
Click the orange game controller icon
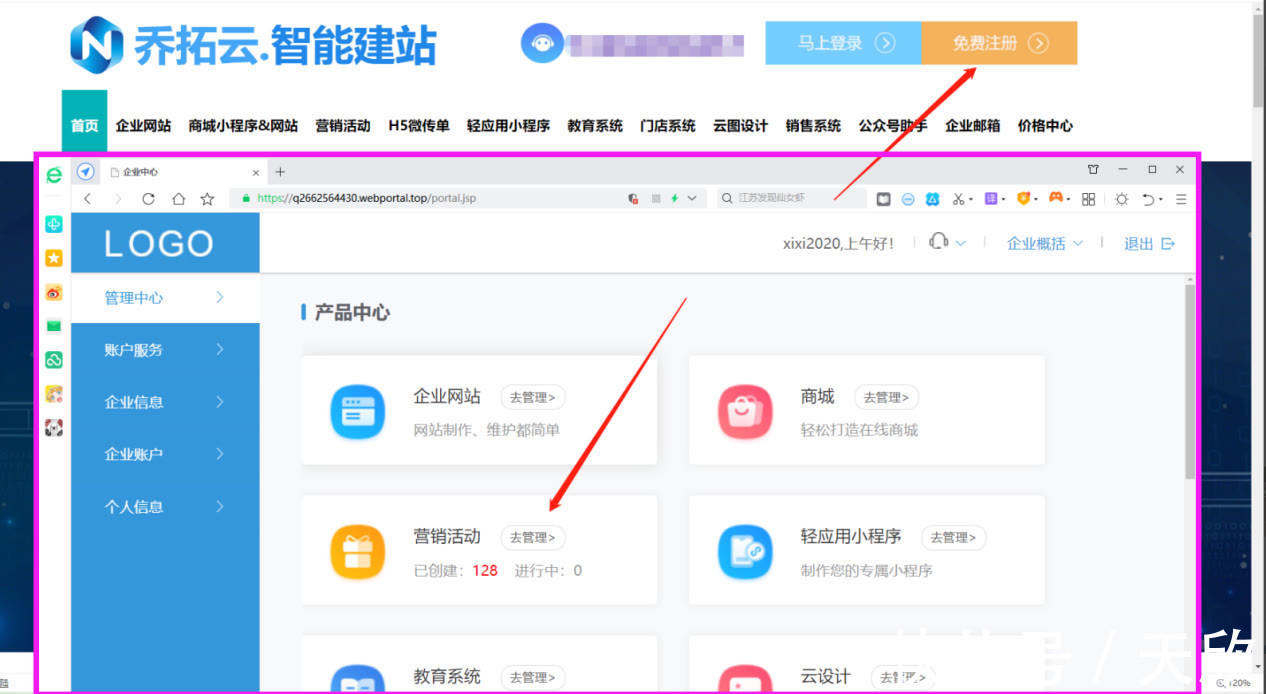(x=1056, y=199)
